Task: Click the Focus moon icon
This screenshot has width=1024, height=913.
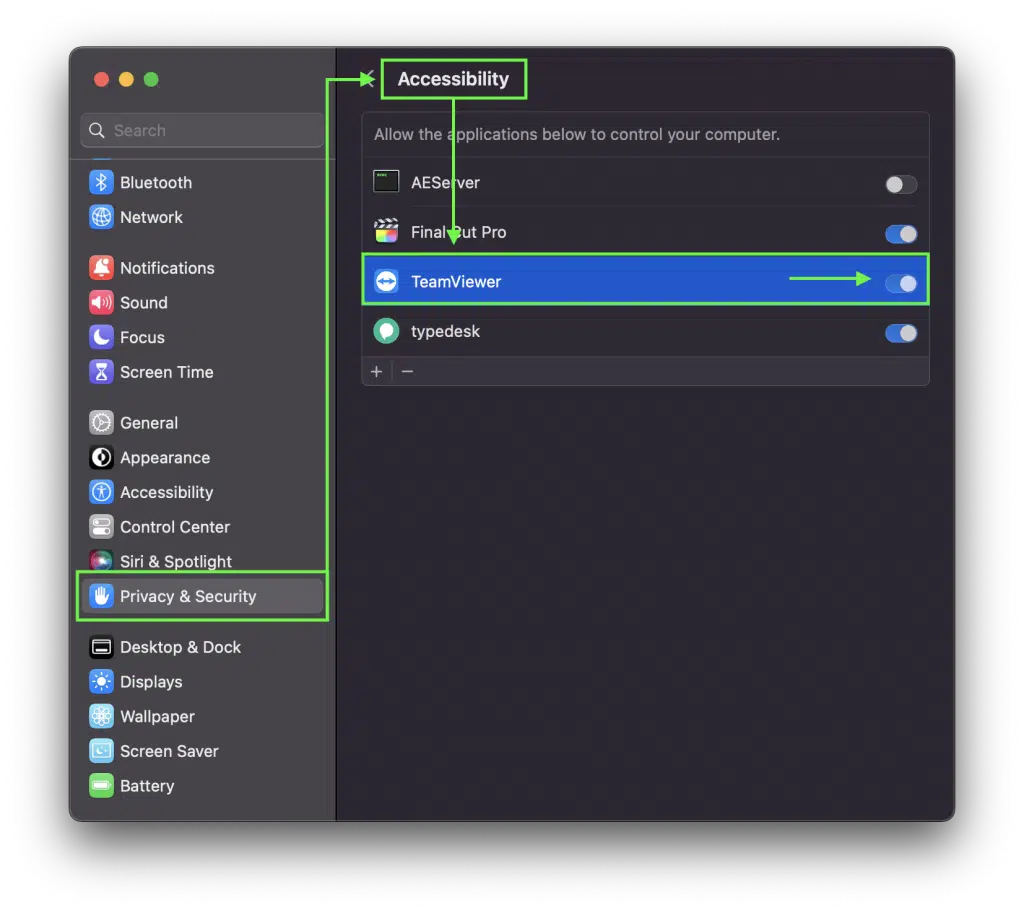Action: pos(101,337)
